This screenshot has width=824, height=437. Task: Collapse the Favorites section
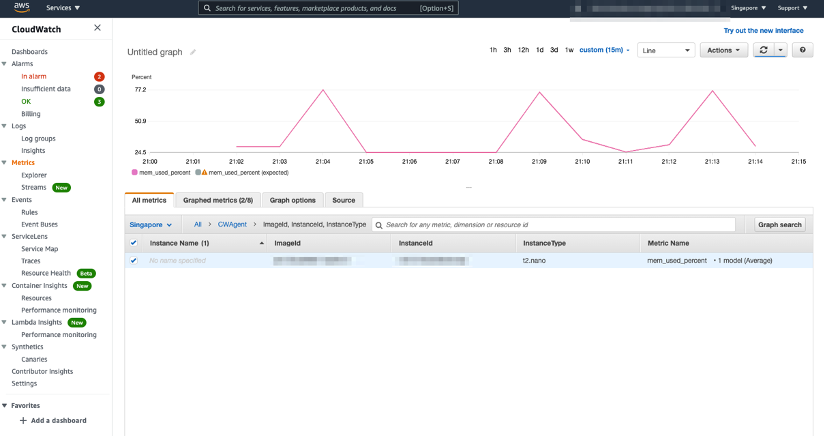coord(4,405)
